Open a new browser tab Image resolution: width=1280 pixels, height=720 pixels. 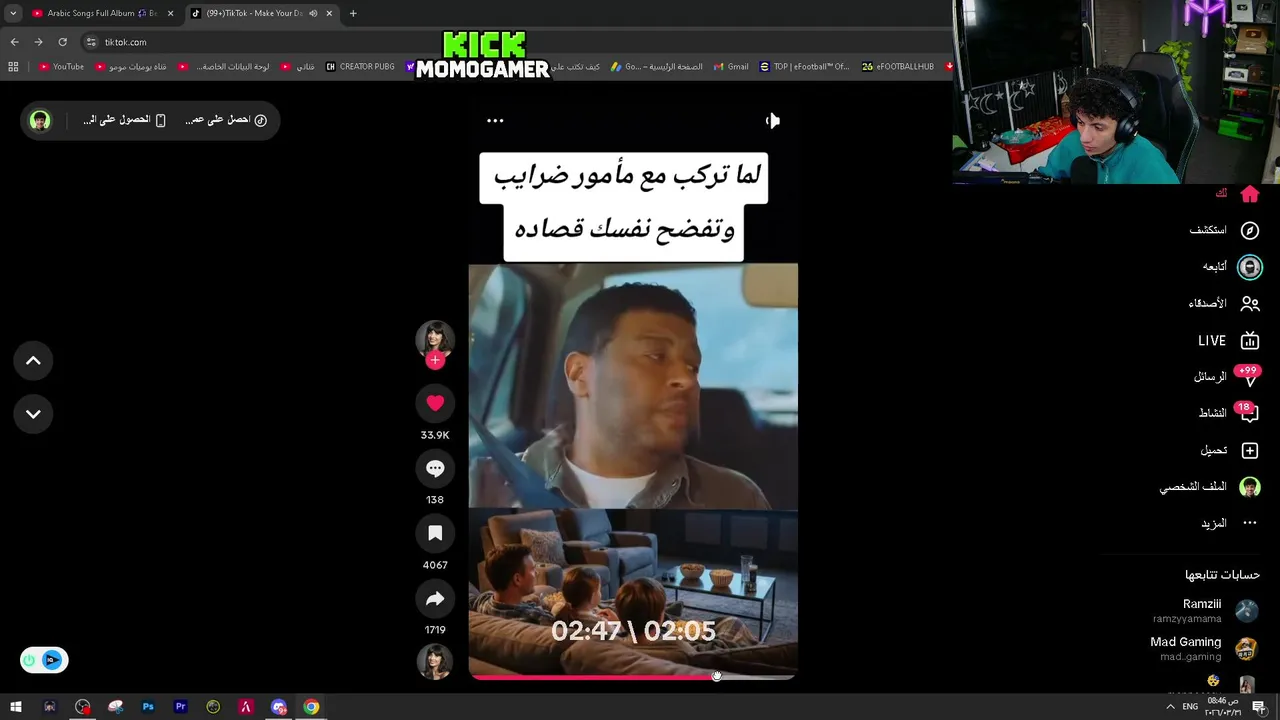pyautogui.click(x=353, y=13)
